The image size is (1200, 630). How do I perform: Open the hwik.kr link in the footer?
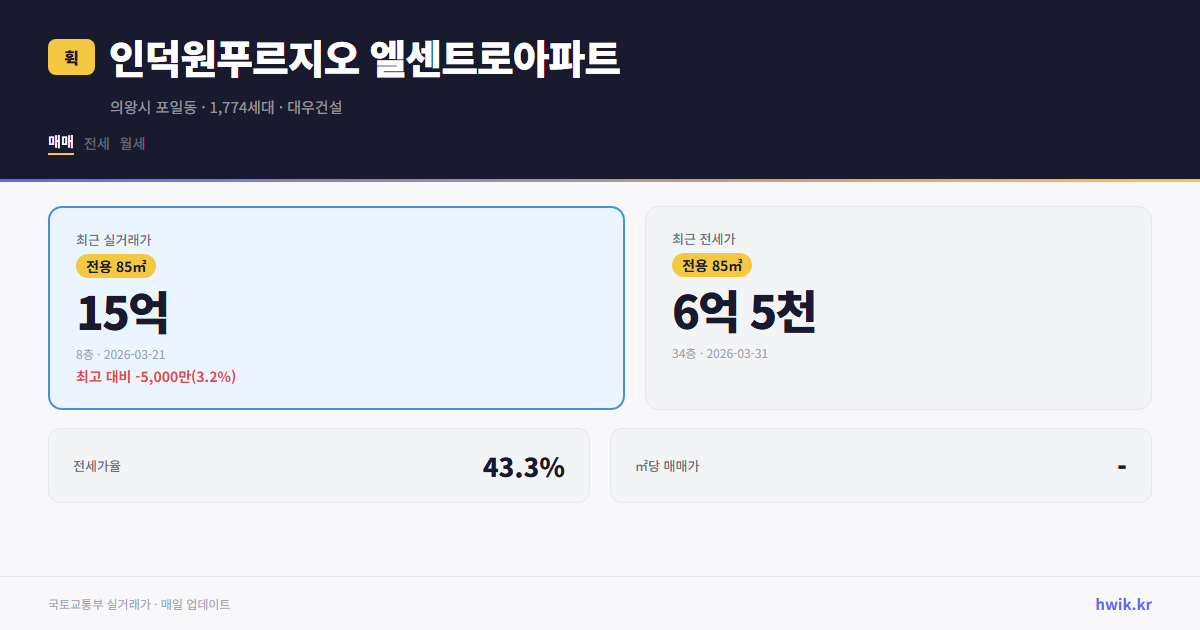point(1123,603)
